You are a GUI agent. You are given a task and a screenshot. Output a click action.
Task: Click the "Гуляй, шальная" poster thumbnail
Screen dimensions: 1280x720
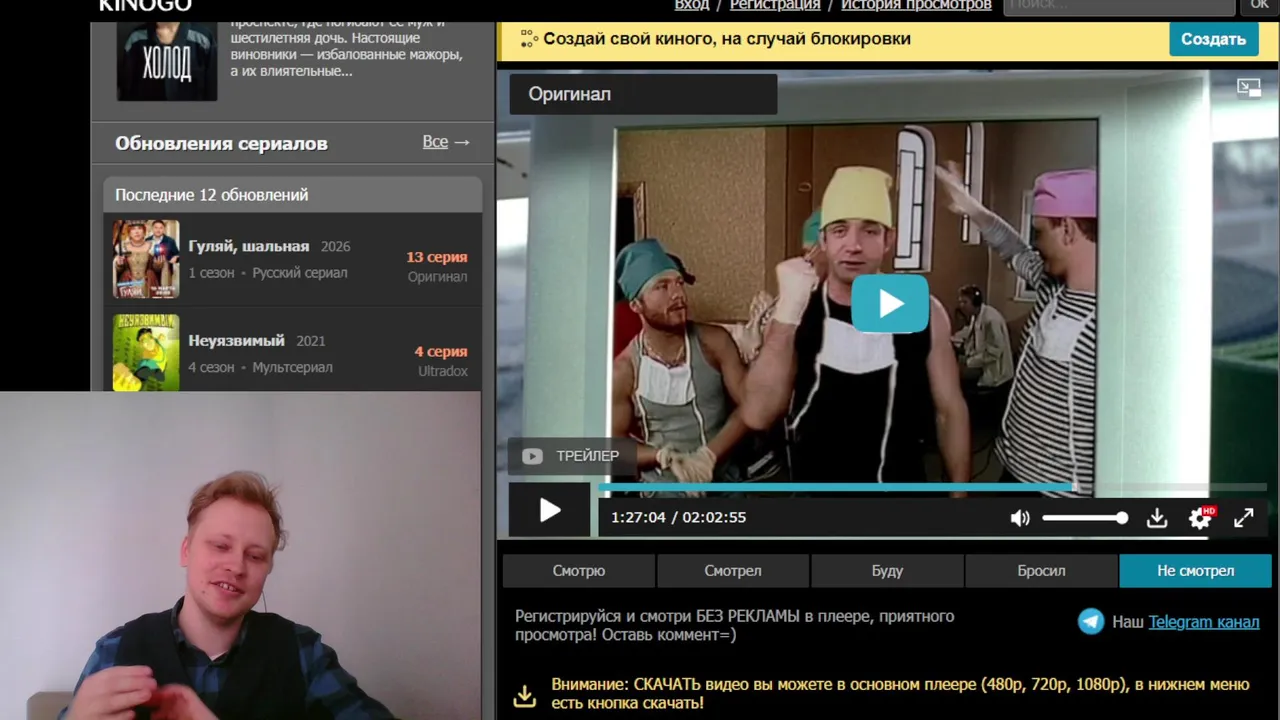[146, 259]
